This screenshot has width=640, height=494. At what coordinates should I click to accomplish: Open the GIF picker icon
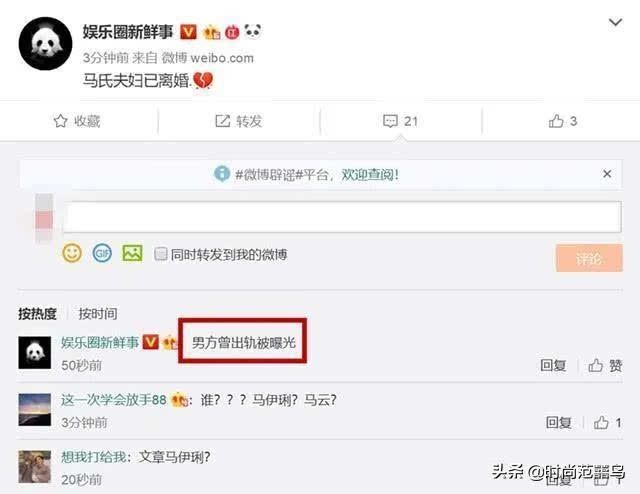[102, 254]
